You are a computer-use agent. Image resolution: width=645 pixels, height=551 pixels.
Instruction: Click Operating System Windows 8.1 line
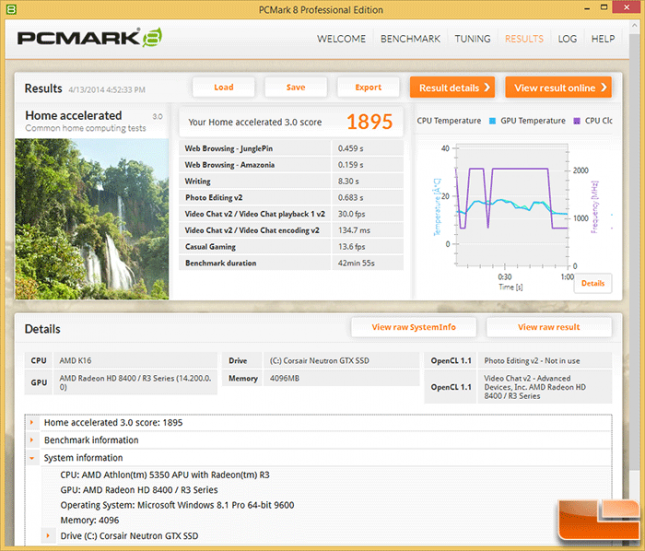click(x=177, y=505)
